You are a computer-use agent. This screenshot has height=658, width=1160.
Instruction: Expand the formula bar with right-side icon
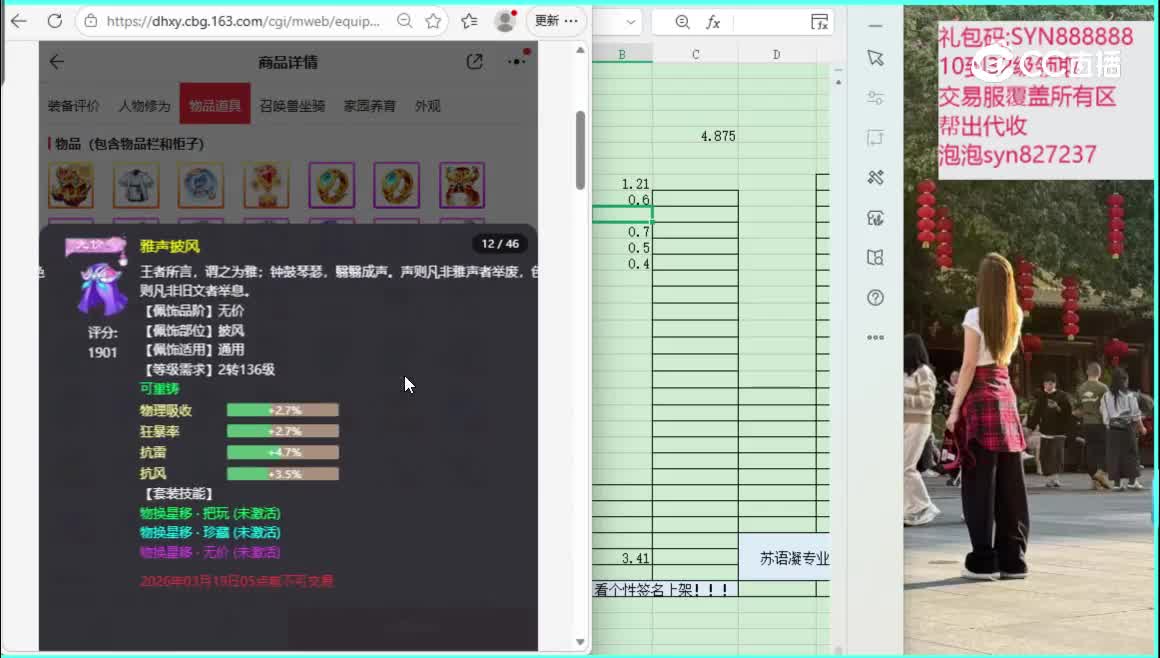(x=819, y=22)
